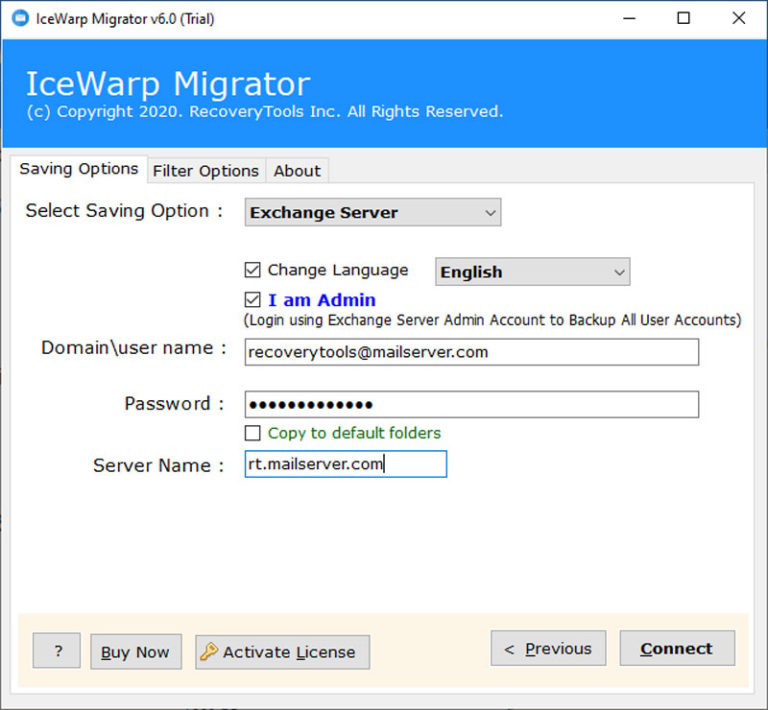Expand the Select Saving Option dropdown
Image resolution: width=768 pixels, height=710 pixels.
373,212
